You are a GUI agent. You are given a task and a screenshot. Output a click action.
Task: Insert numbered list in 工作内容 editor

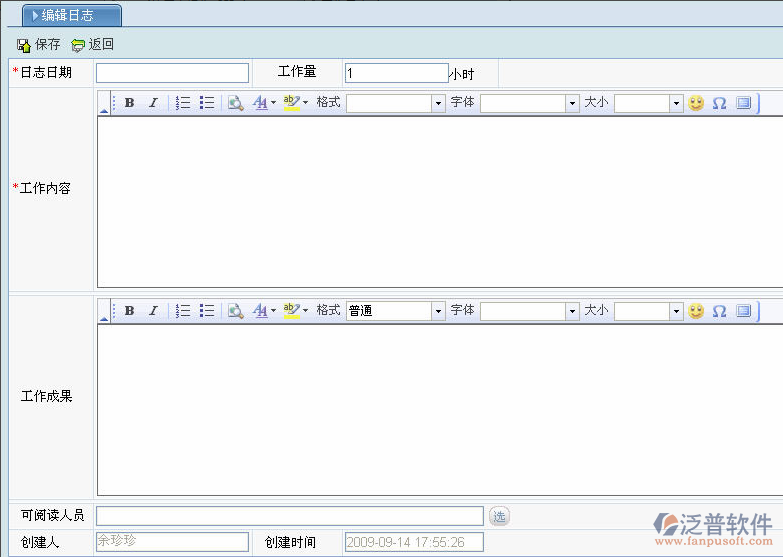coord(183,103)
